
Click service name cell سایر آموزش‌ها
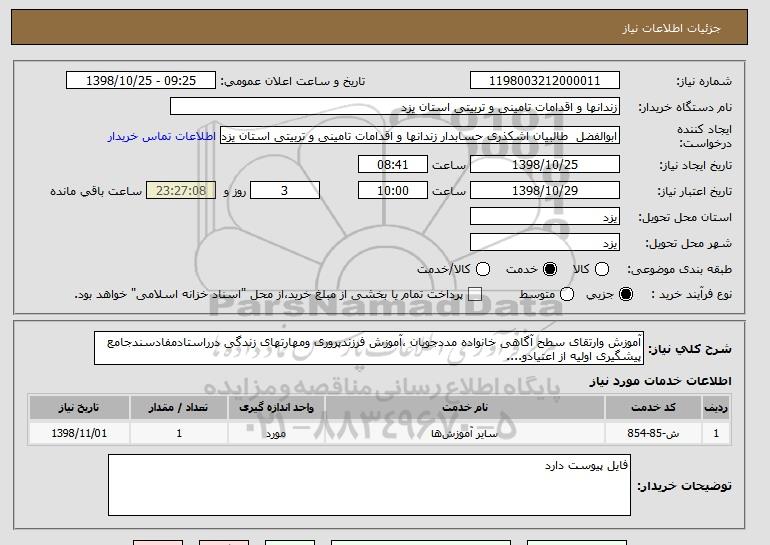465,434
